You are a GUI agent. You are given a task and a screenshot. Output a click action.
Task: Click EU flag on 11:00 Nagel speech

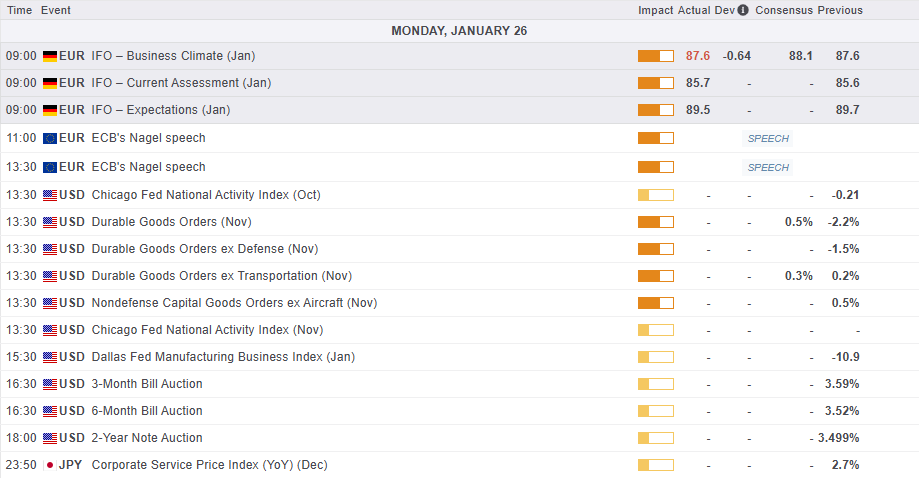point(50,138)
